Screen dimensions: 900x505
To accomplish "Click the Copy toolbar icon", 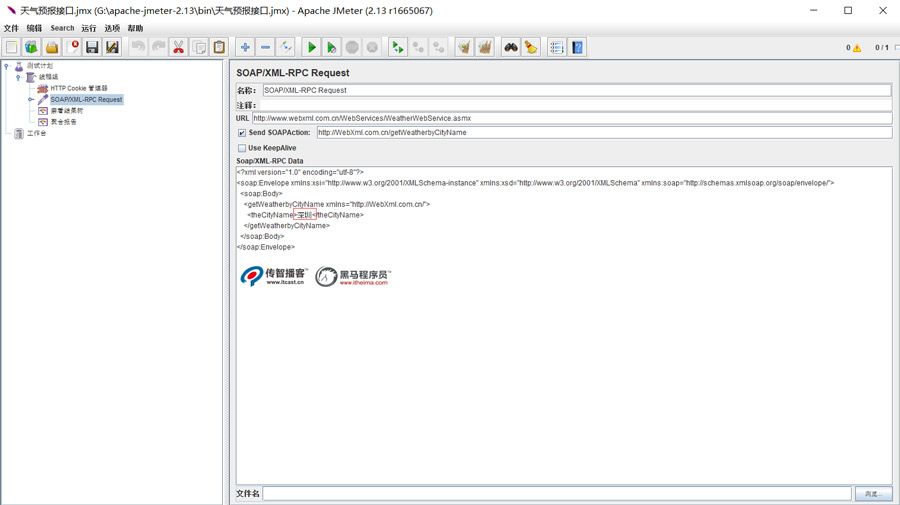I will coord(199,48).
